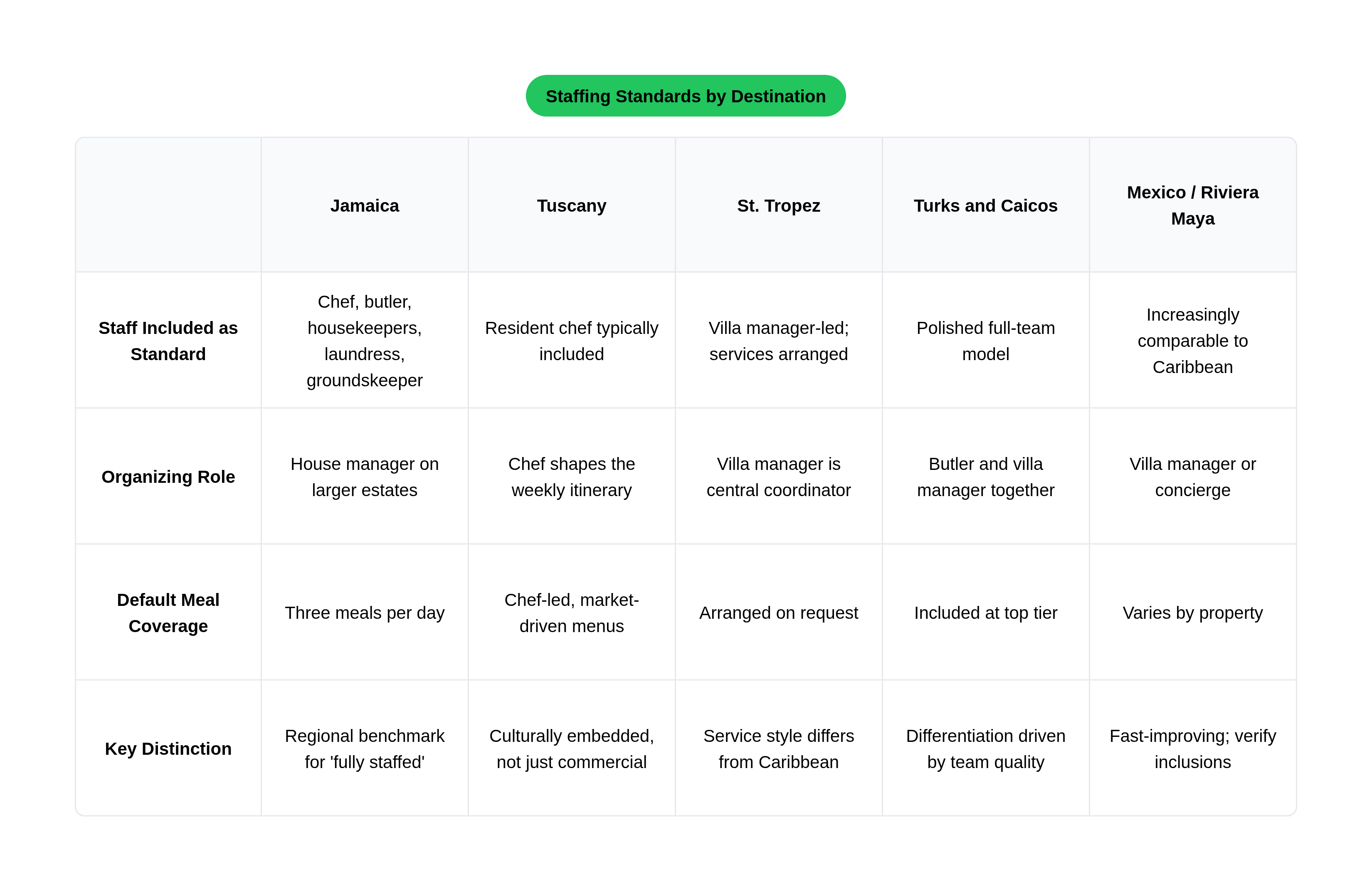
Task: Select the Resident chef typically included cell
Action: click(571, 341)
